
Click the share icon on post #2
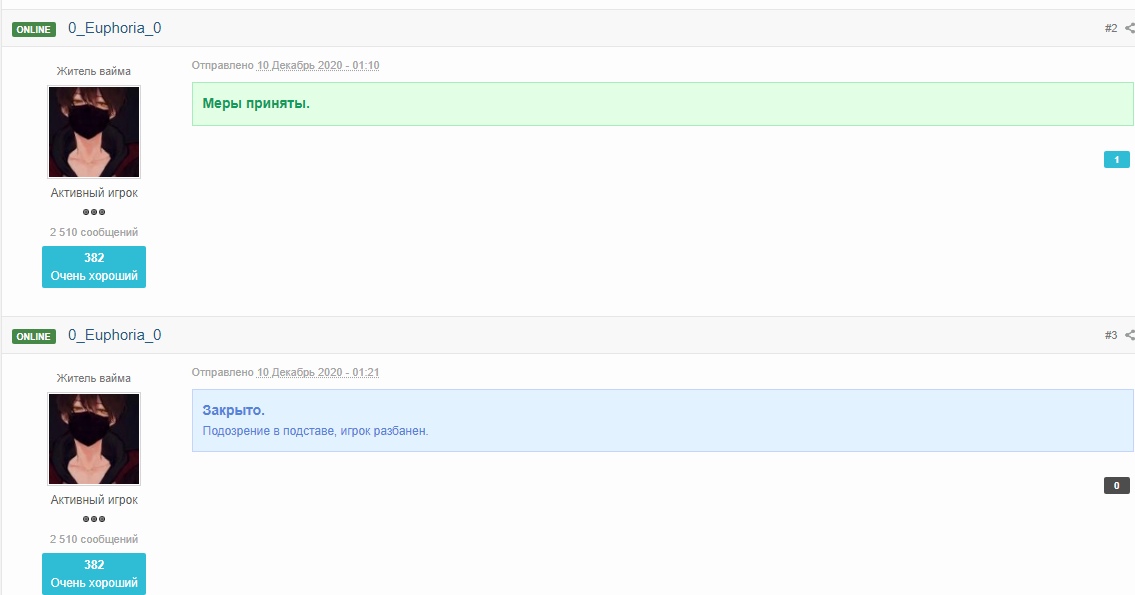pos(1129,29)
